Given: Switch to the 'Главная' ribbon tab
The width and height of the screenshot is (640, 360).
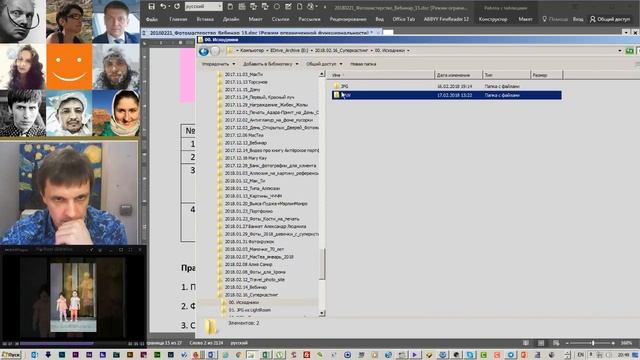Looking at the screenshot, I should (178, 19).
